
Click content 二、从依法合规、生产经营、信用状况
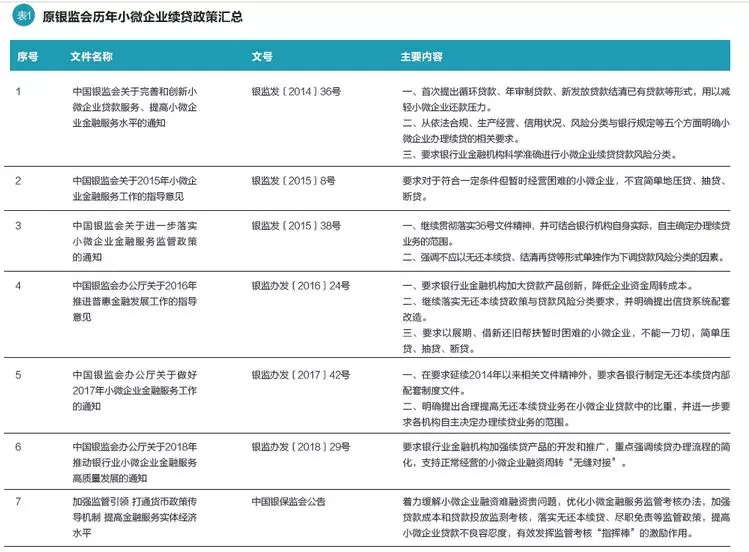[566, 131]
